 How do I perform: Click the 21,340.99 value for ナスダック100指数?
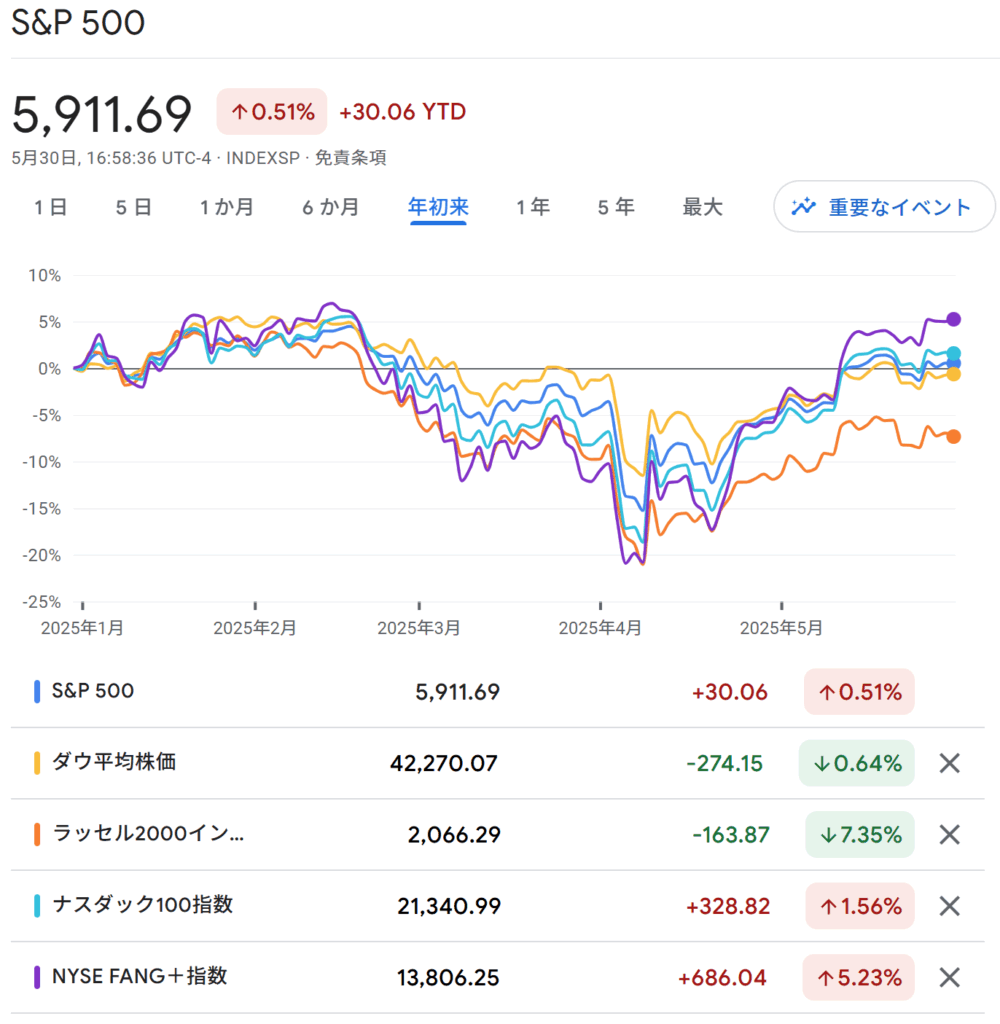click(x=449, y=906)
